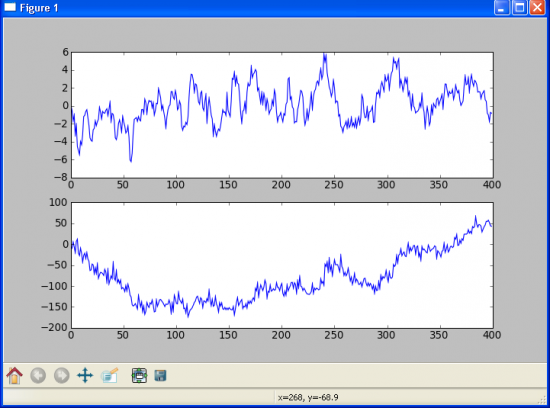Close the Figure 1 window
Screen dimensions: 550x408
[537, 8]
